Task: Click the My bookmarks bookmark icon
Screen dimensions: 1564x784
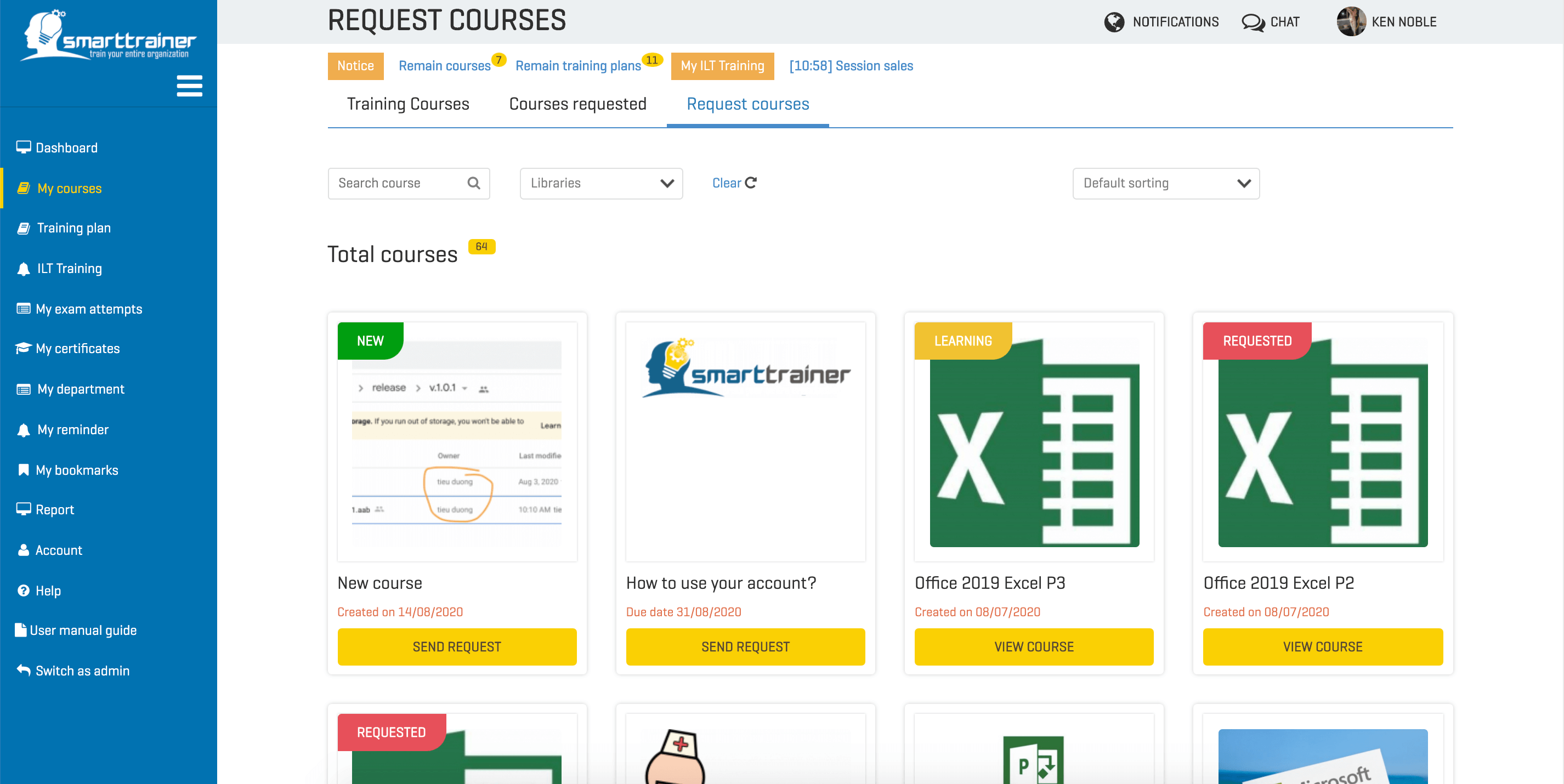Action: pos(24,470)
